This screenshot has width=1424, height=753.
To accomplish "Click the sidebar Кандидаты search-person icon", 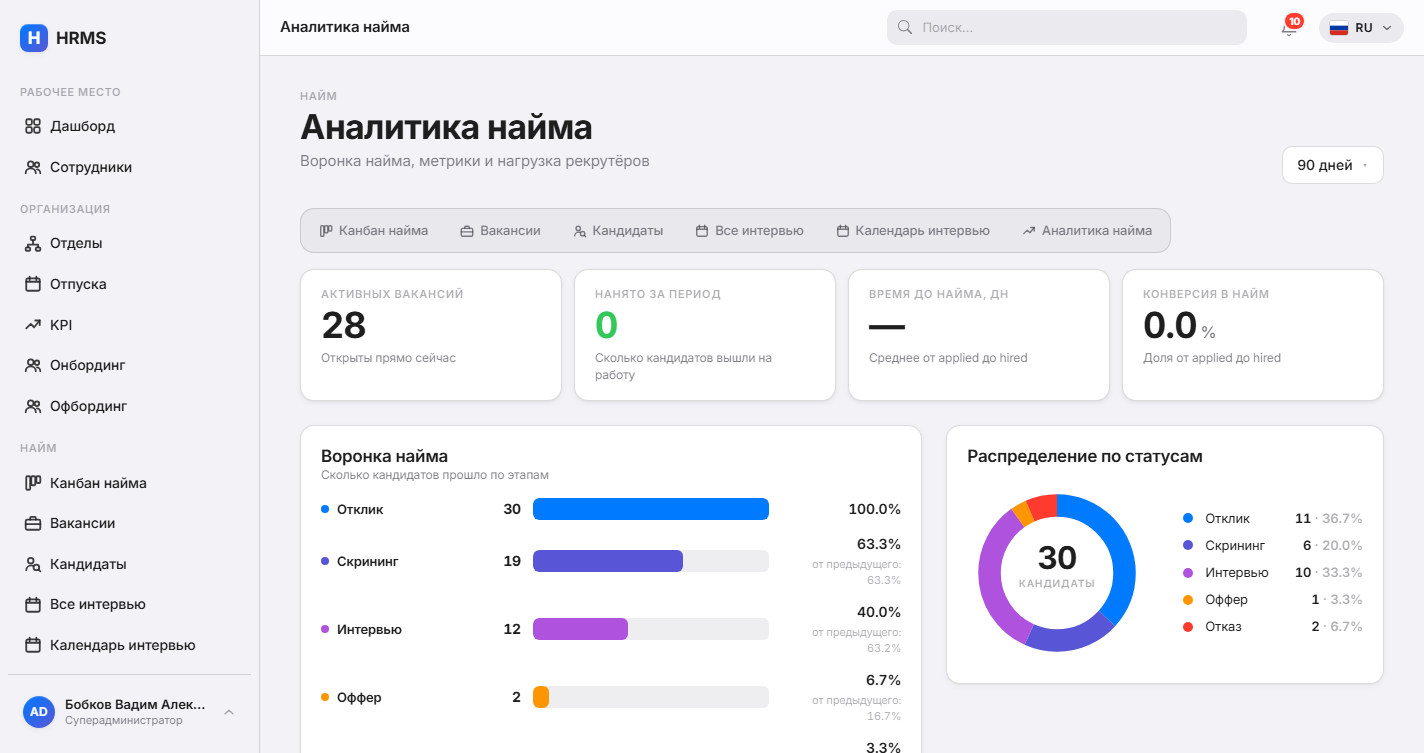I will pyautogui.click(x=33, y=564).
